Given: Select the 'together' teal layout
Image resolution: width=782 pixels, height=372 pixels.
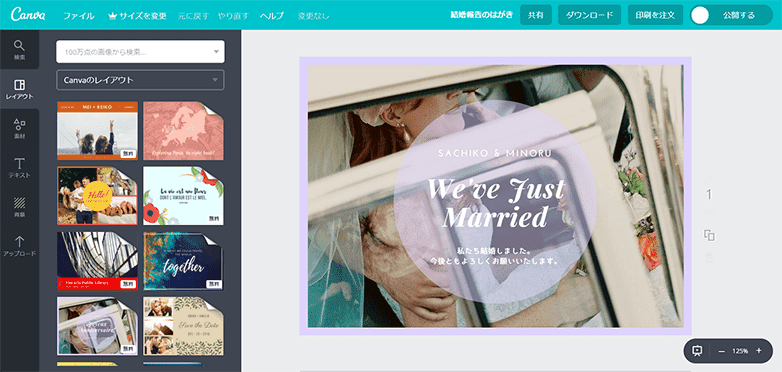Looking at the screenshot, I should coord(184,261).
